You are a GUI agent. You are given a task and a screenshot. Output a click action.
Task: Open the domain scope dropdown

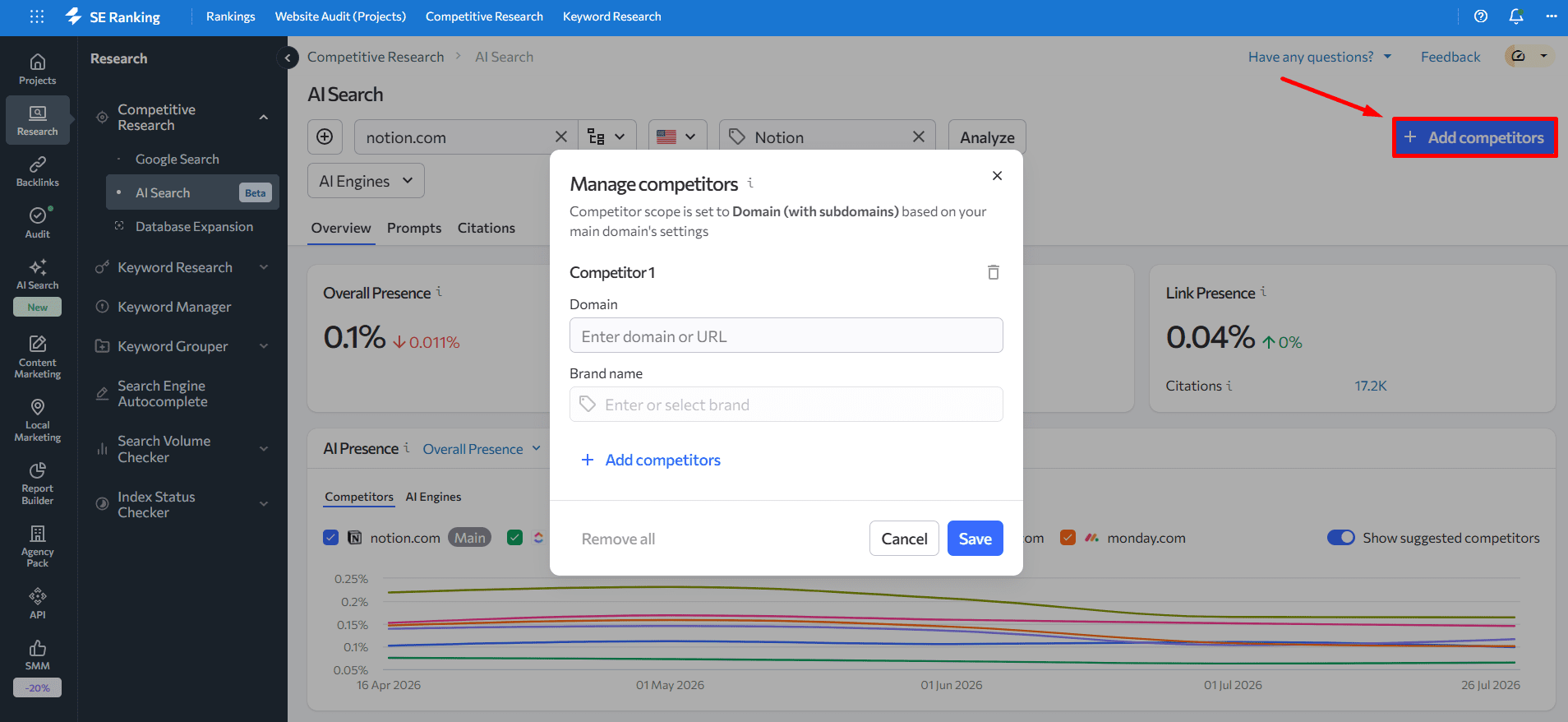click(x=607, y=137)
